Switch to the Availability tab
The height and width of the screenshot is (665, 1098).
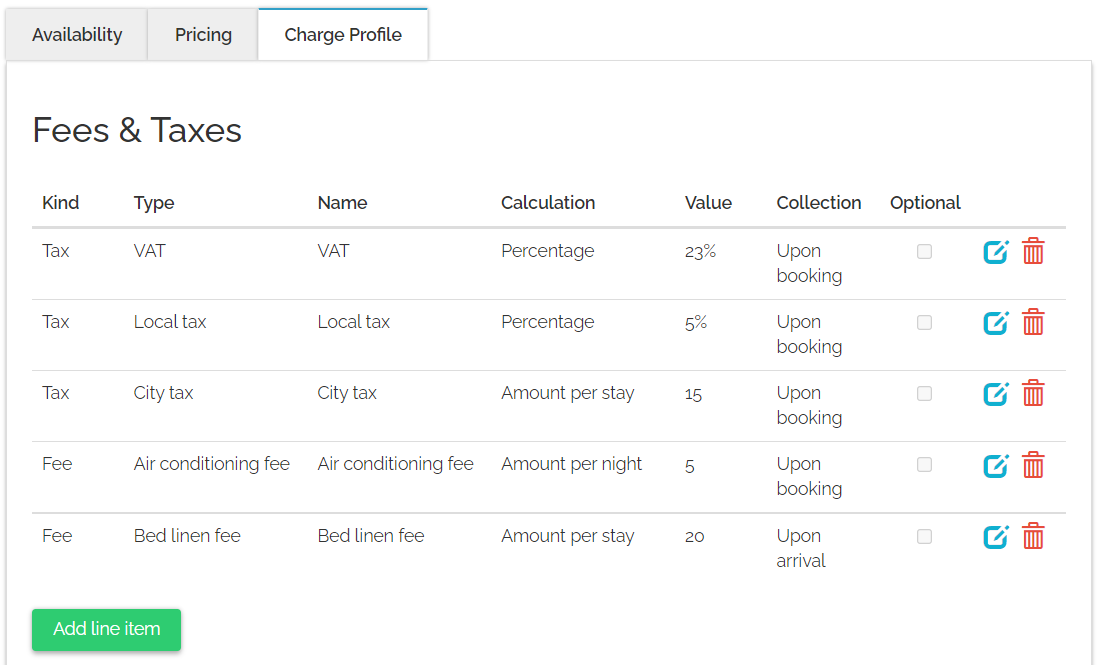pyautogui.click(x=77, y=35)
